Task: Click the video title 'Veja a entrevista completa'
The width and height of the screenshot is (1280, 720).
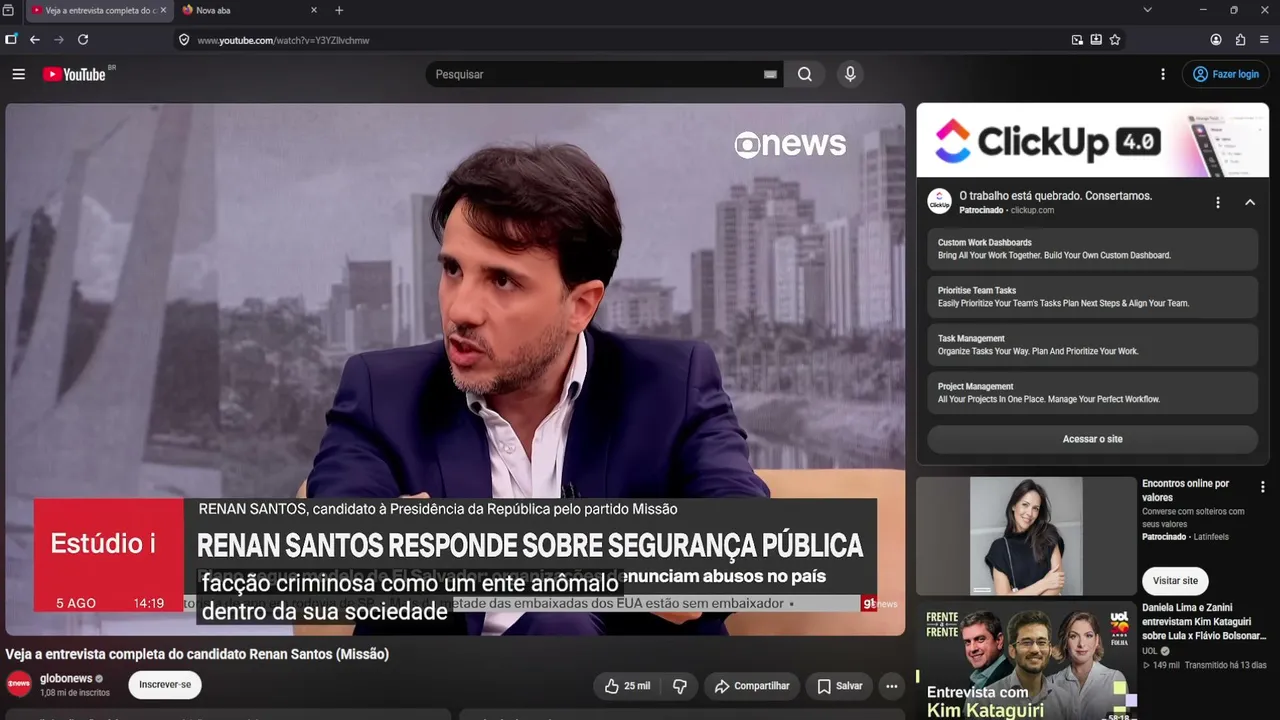Action: pyautogui.click(x=197, y=654)
